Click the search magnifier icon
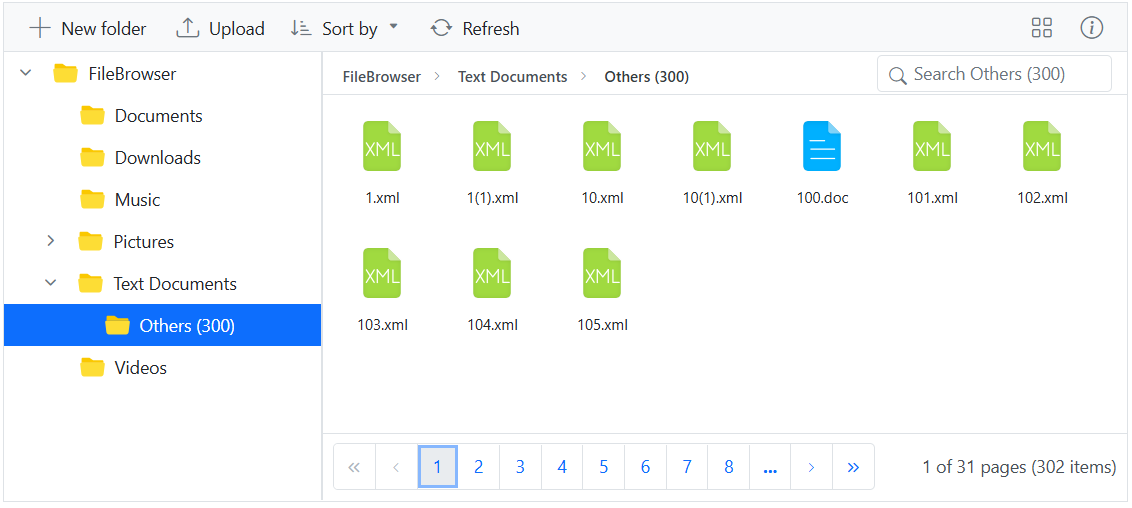The image size is (1132, 508). click(897, 75)
